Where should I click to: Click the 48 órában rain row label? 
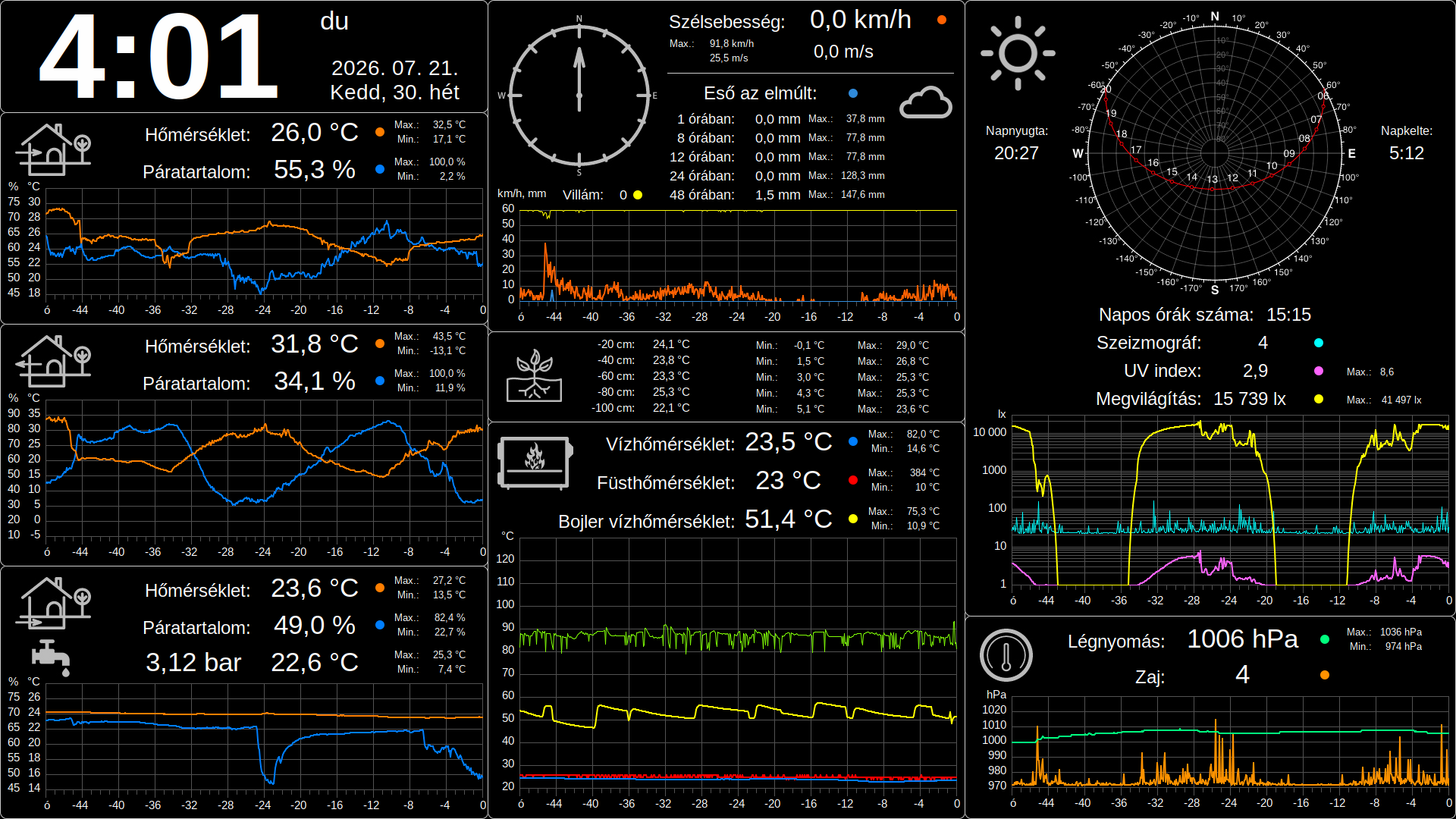click(702, 195)
